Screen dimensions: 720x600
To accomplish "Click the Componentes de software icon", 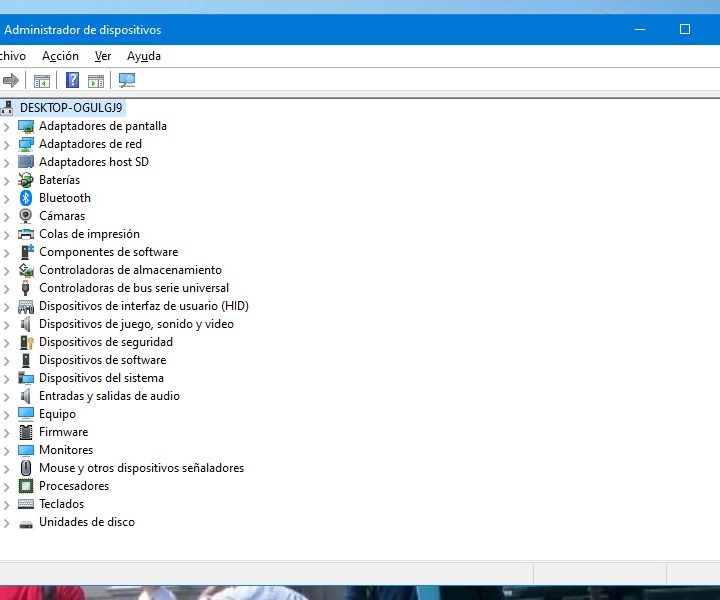I will point(27,252).
